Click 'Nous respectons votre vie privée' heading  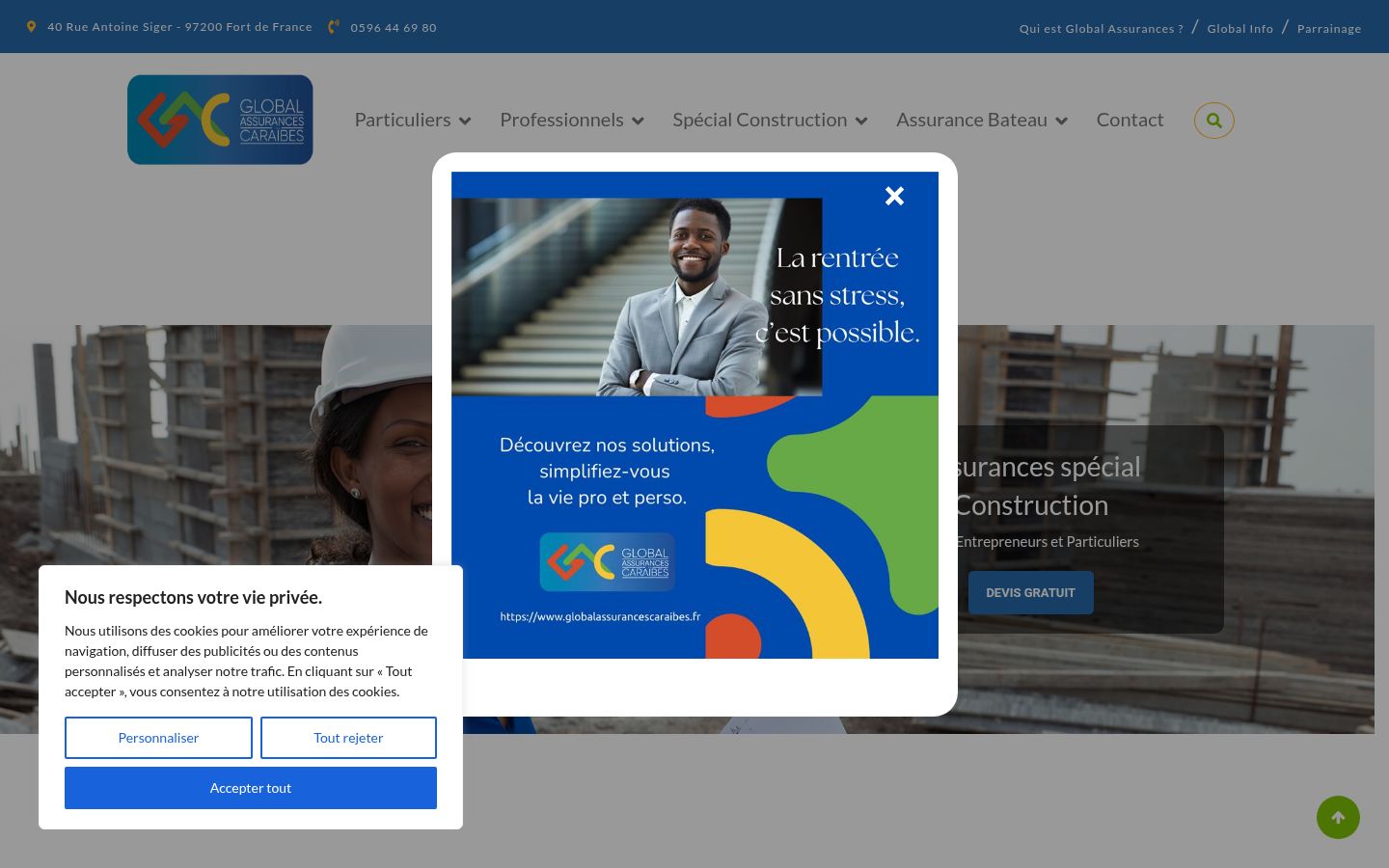pos(193,597)
